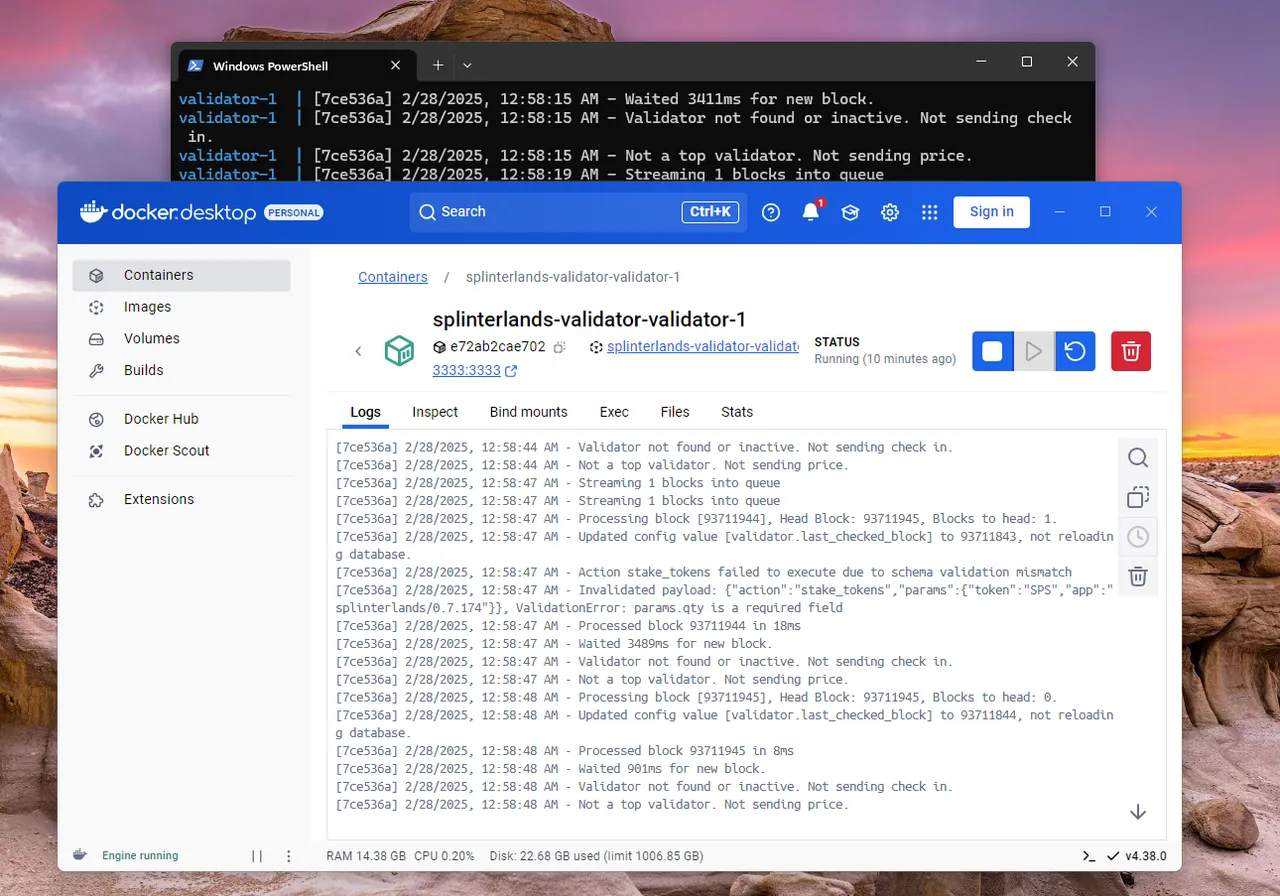Viewport: 1280px width, 896px height.
Task: Open PowerShell tab profile dropdown arrow
Action: [x=467, y=65]
